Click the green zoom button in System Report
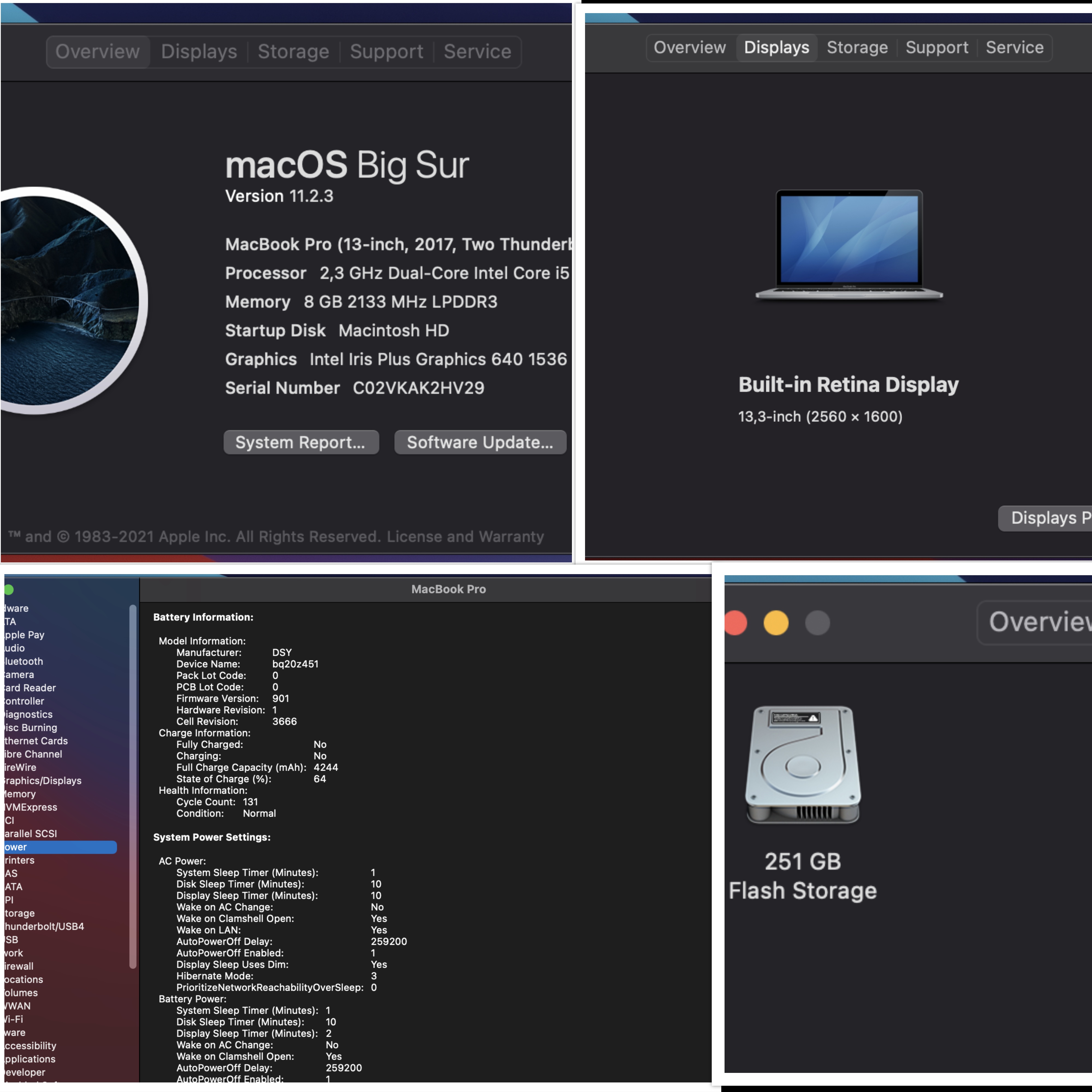The width and height of the screenshot is (1092, 1092). [8, 589]
